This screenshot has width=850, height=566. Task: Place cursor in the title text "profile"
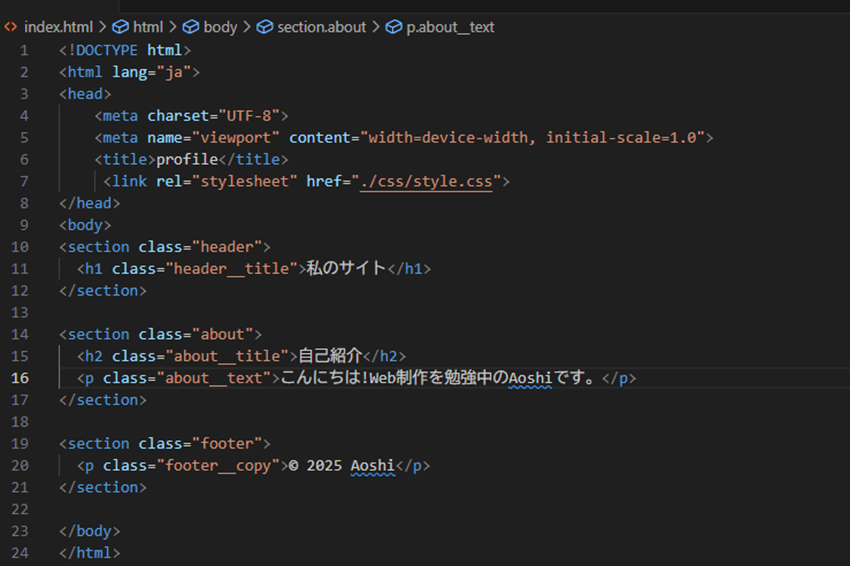[x=187, y=159]
